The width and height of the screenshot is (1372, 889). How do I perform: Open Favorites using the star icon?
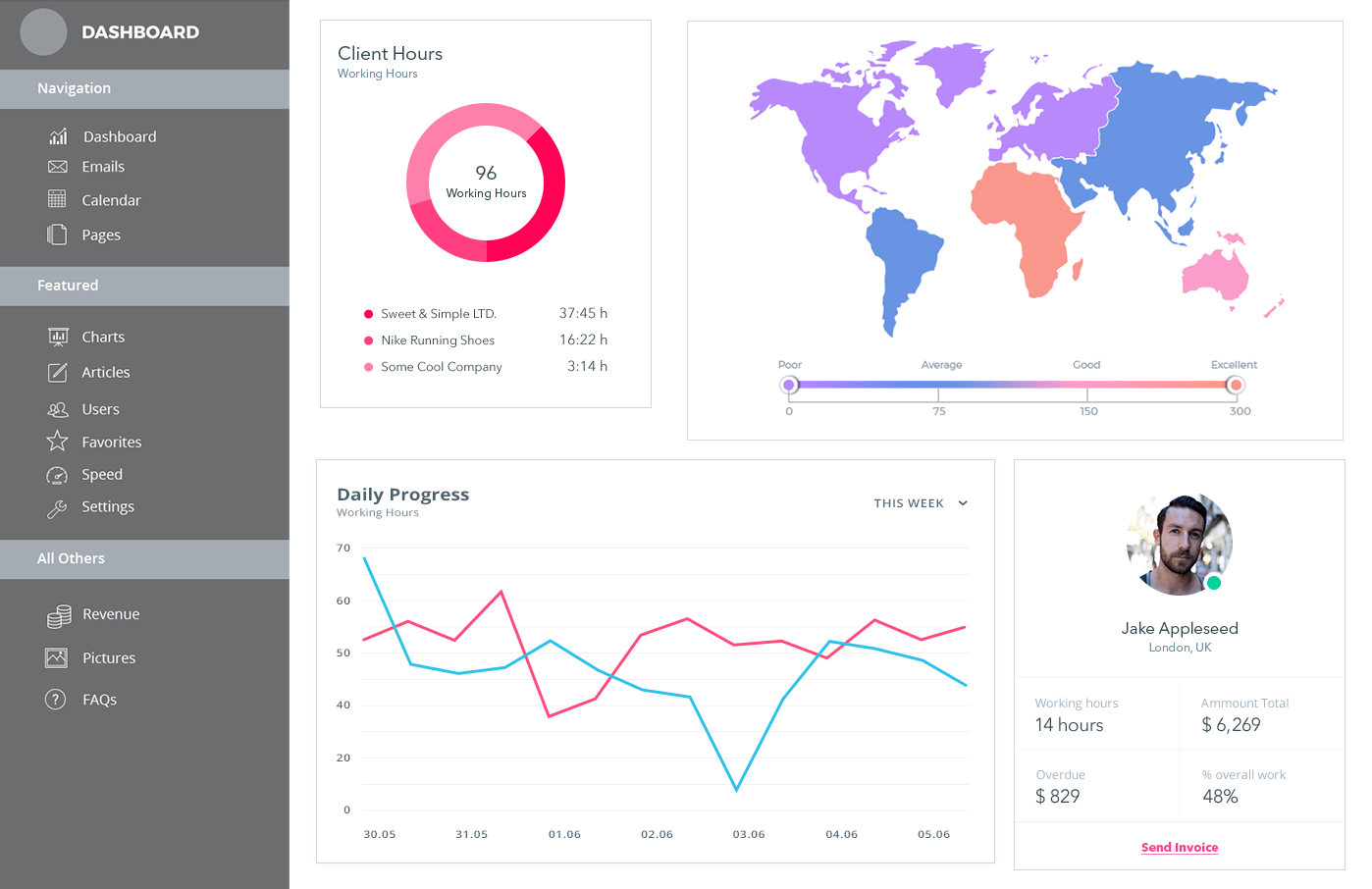[57, 442]
